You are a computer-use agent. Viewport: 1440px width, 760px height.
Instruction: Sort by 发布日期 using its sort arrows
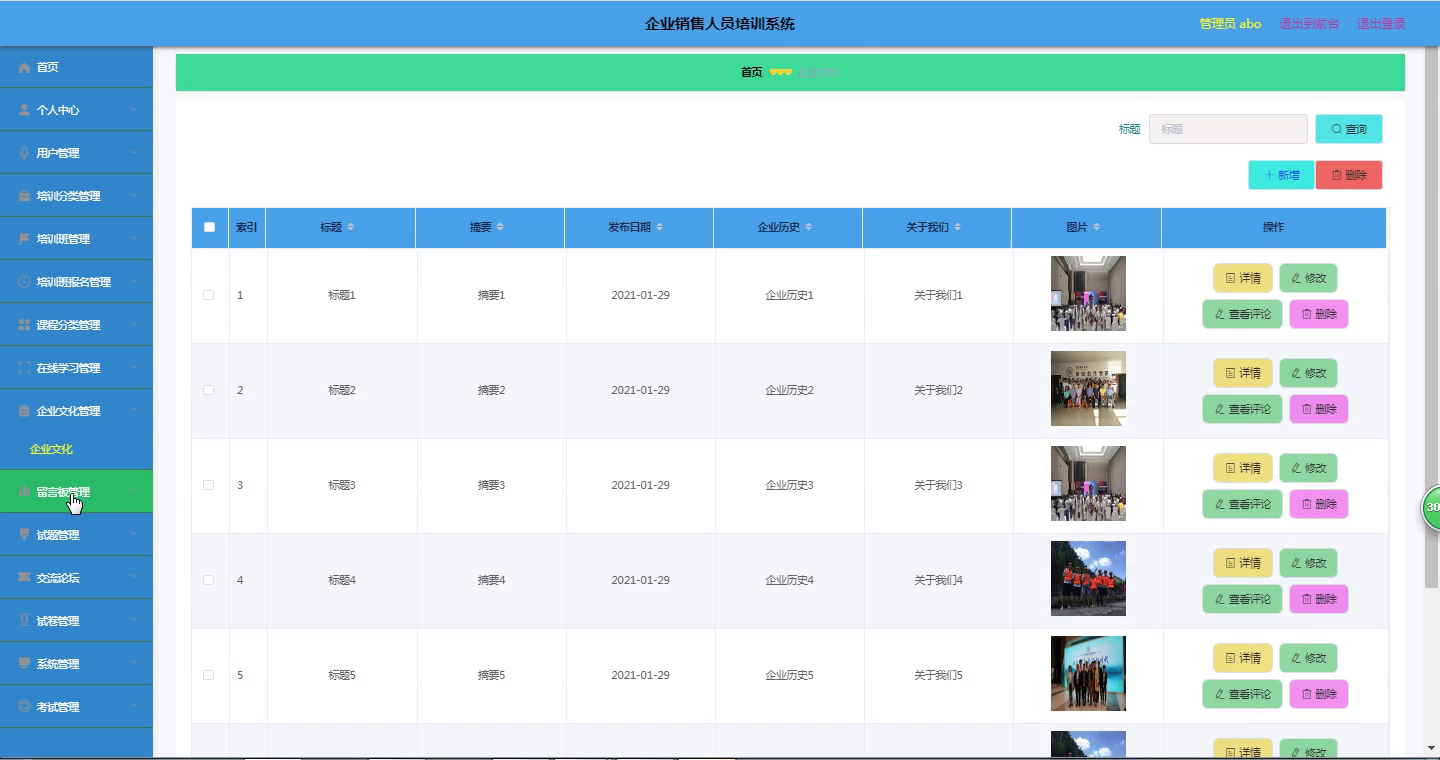click(659, 227)
